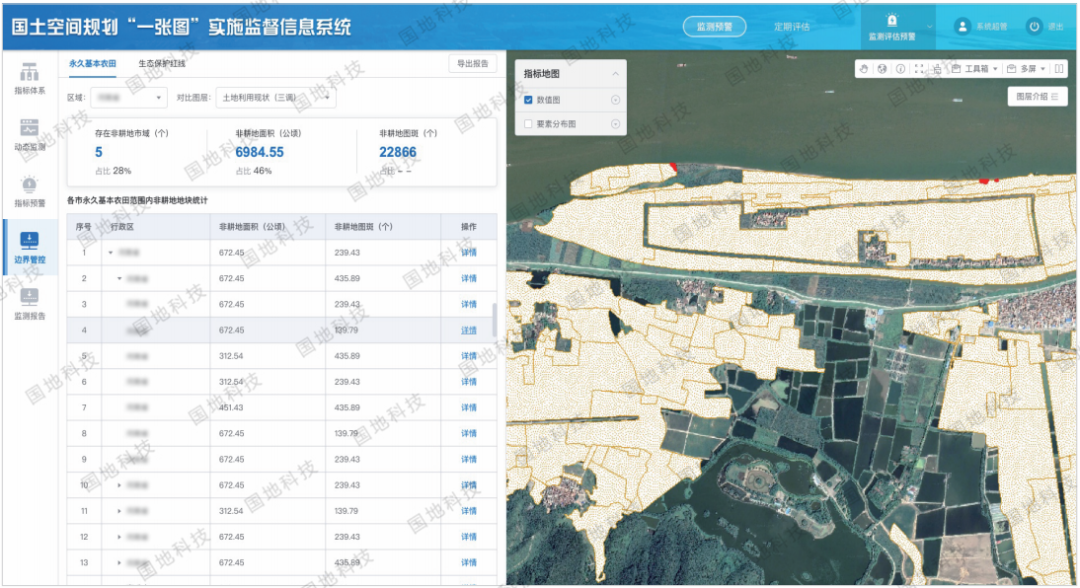Open 详情 link for row 1

click(x=469, y=253)
